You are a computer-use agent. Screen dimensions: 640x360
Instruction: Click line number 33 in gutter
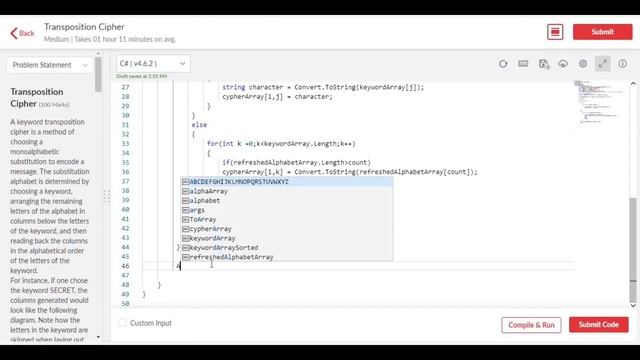tap(125, 144)
